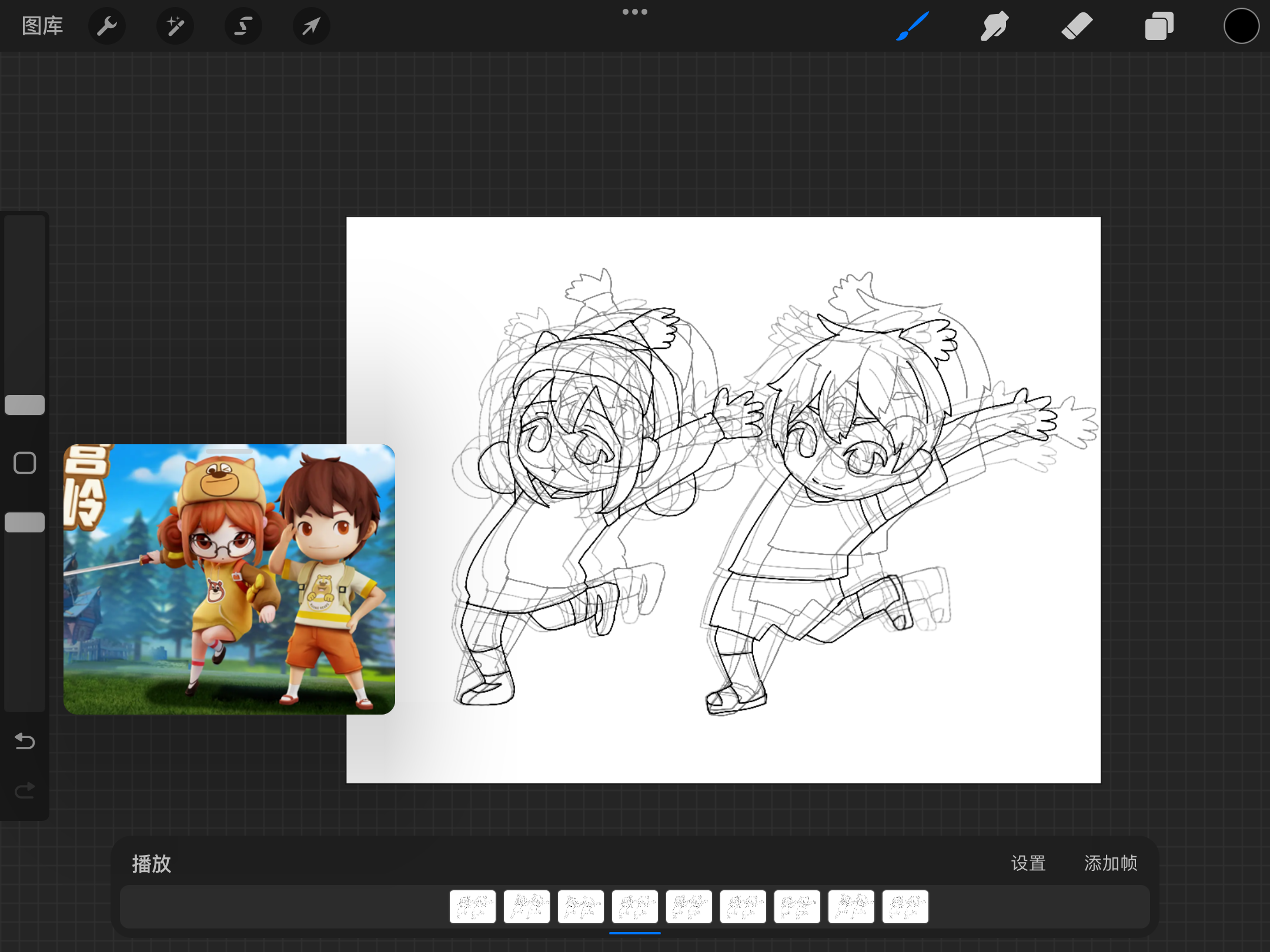Tap the three-dot menu at top center
This screenshot has width=1270, height=952.
click(x=635, y=12)
